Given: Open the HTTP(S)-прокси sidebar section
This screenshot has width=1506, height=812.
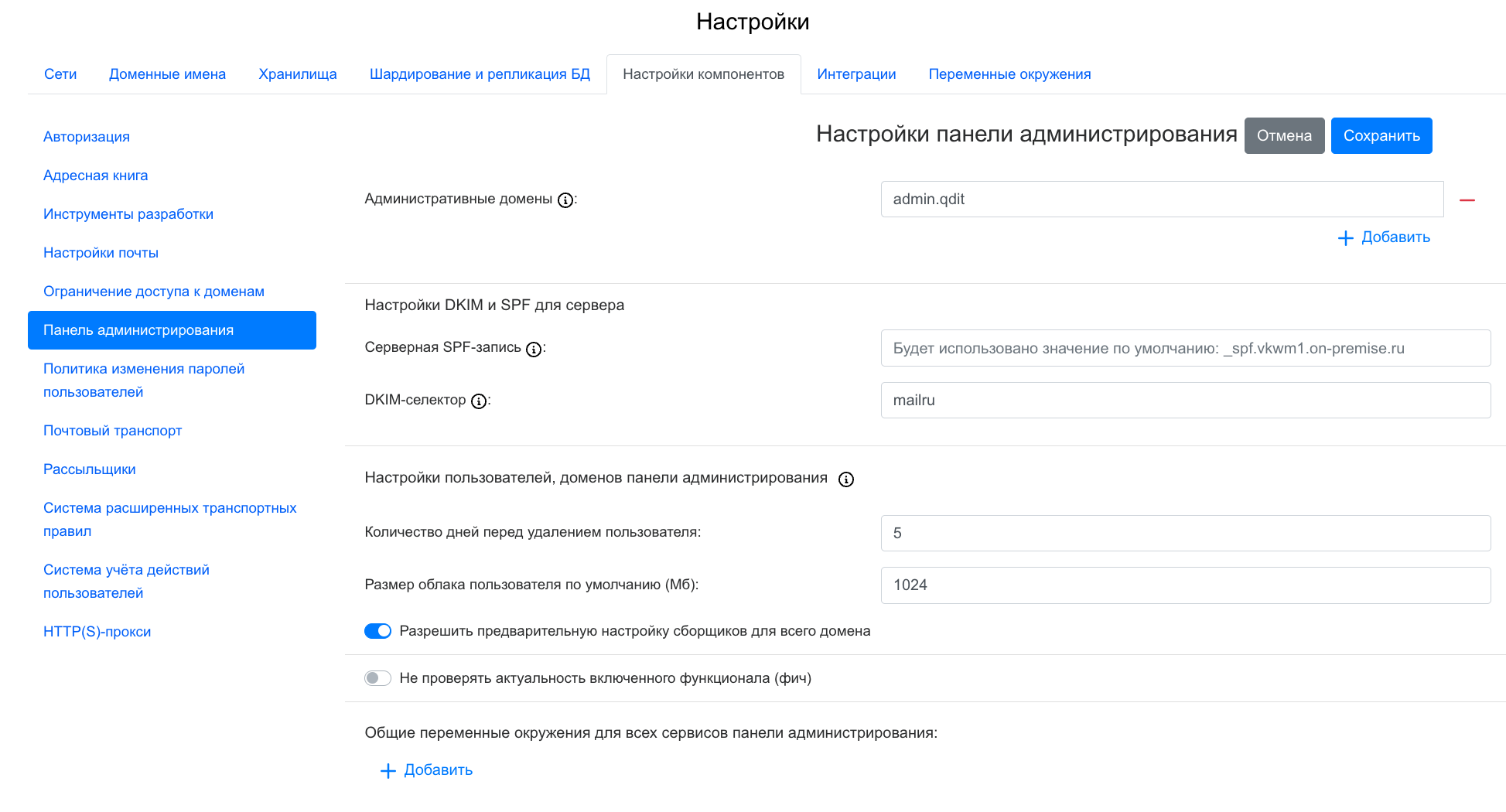Looking at the screenshot, I should coord(97,632).
